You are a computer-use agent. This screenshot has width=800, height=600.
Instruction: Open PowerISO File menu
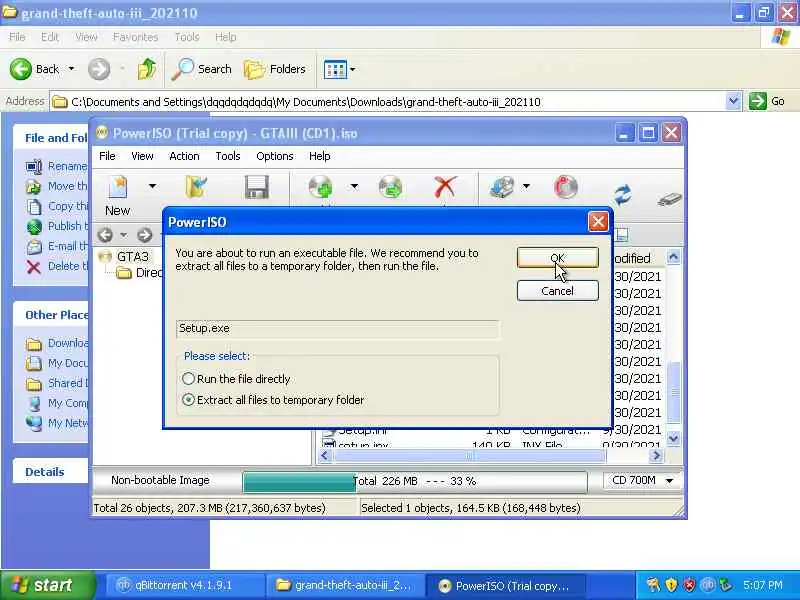pos(107,156)
